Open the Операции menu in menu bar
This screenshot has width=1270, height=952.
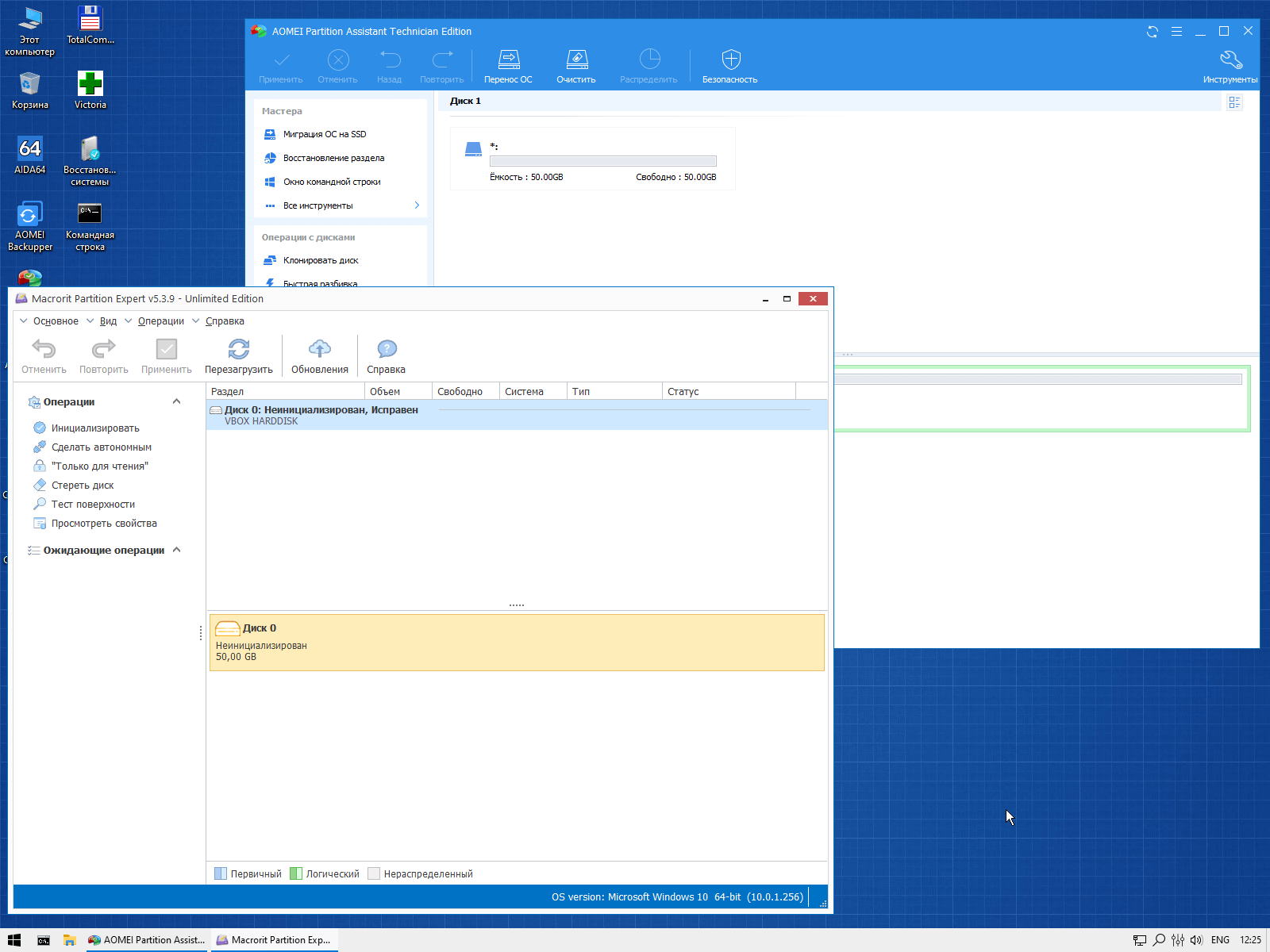point(160,321)
